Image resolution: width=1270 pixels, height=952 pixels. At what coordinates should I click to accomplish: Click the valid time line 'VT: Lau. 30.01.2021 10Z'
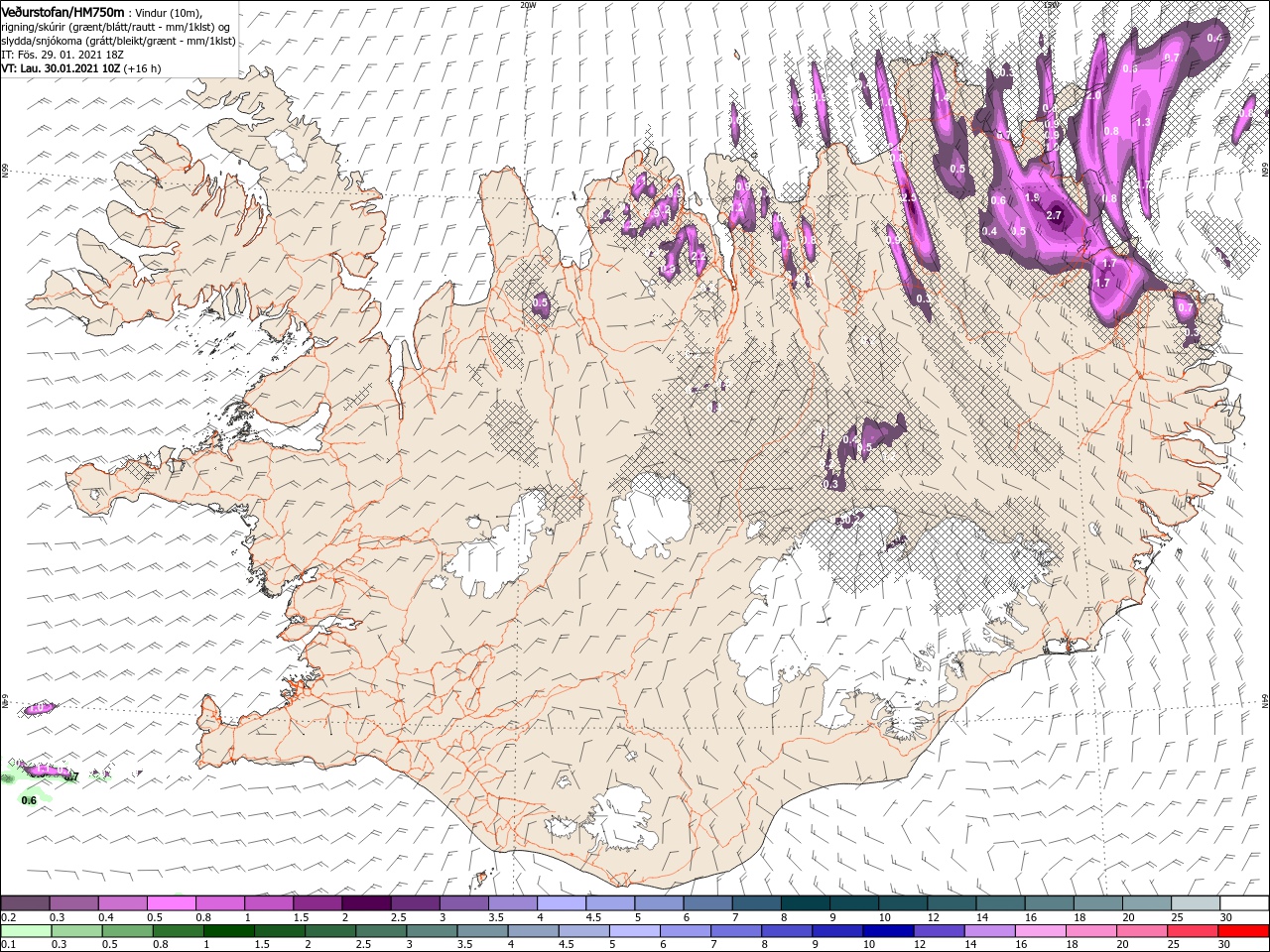61,68
